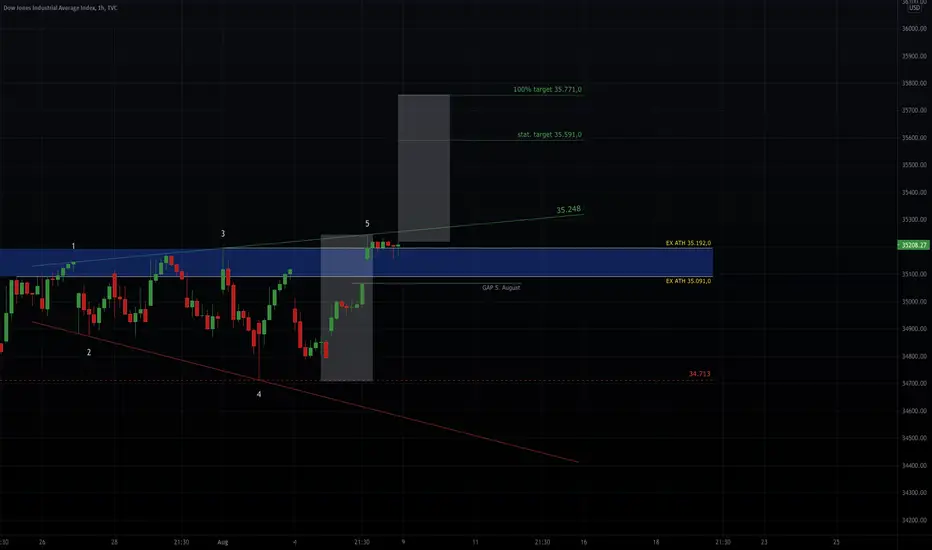Click the Aug label on the time axis
The width and height of the screenshot is (932, 550).
point(223,542)
